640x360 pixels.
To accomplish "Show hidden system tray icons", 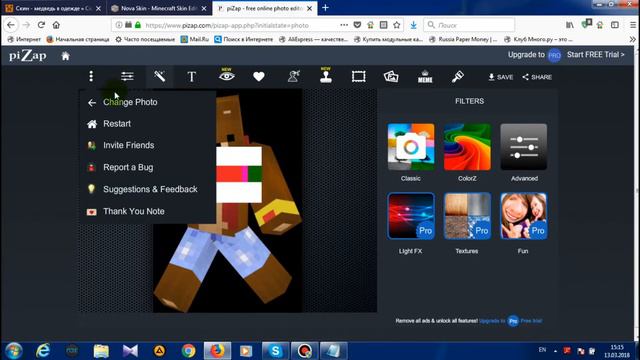I will tap(556, 351).
